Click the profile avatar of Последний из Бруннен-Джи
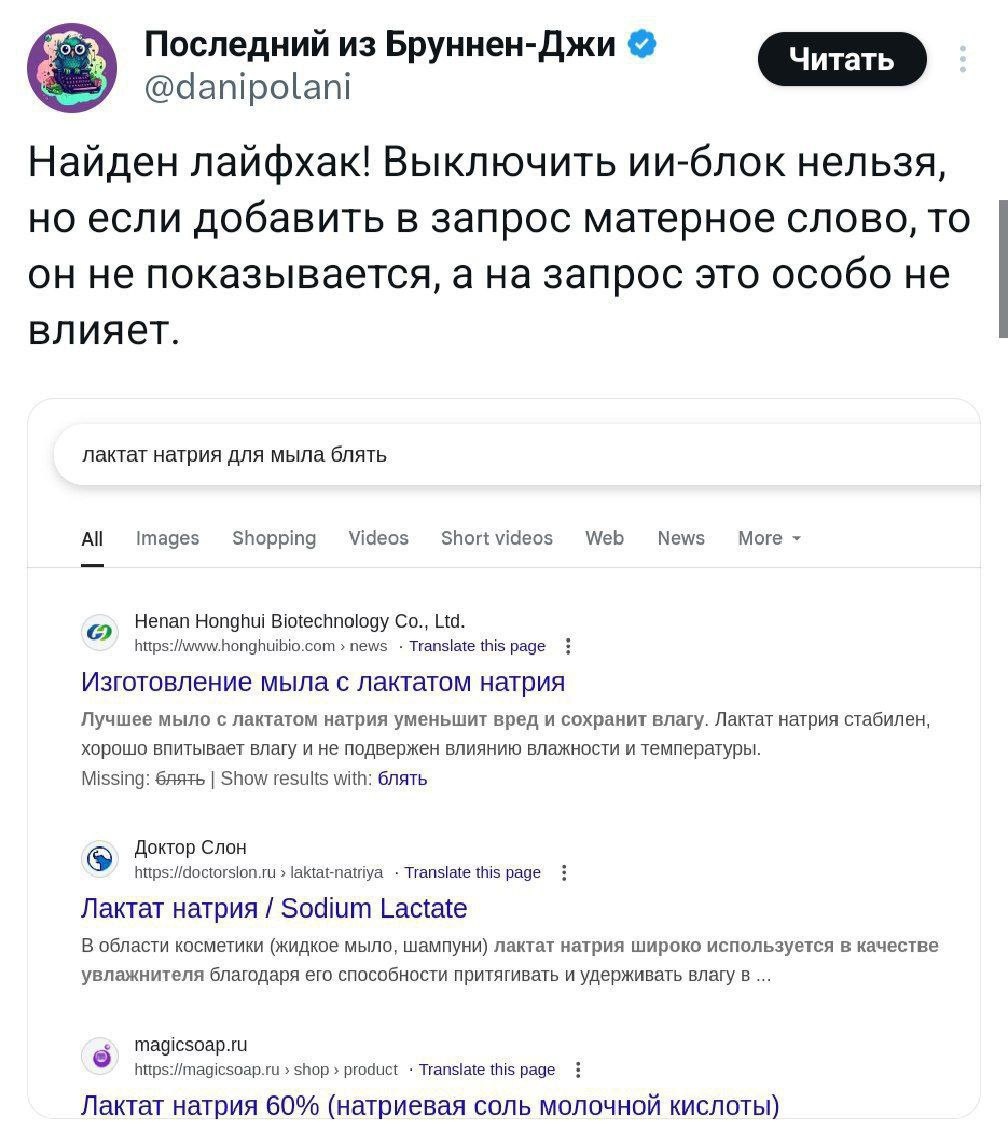 coord(71,67)
